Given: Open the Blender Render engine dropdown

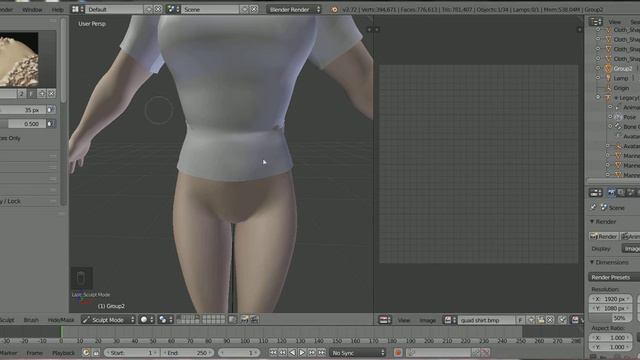Looking at the screenshot, I should coord(293,9).
